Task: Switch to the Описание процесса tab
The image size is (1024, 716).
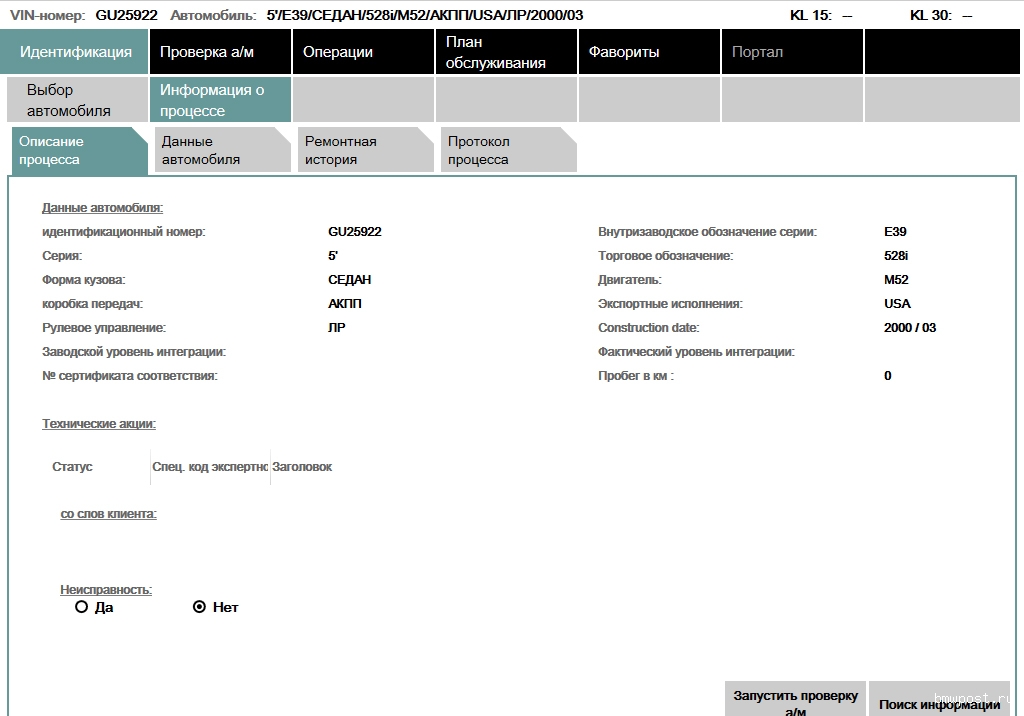Action: tap(78, 150)
